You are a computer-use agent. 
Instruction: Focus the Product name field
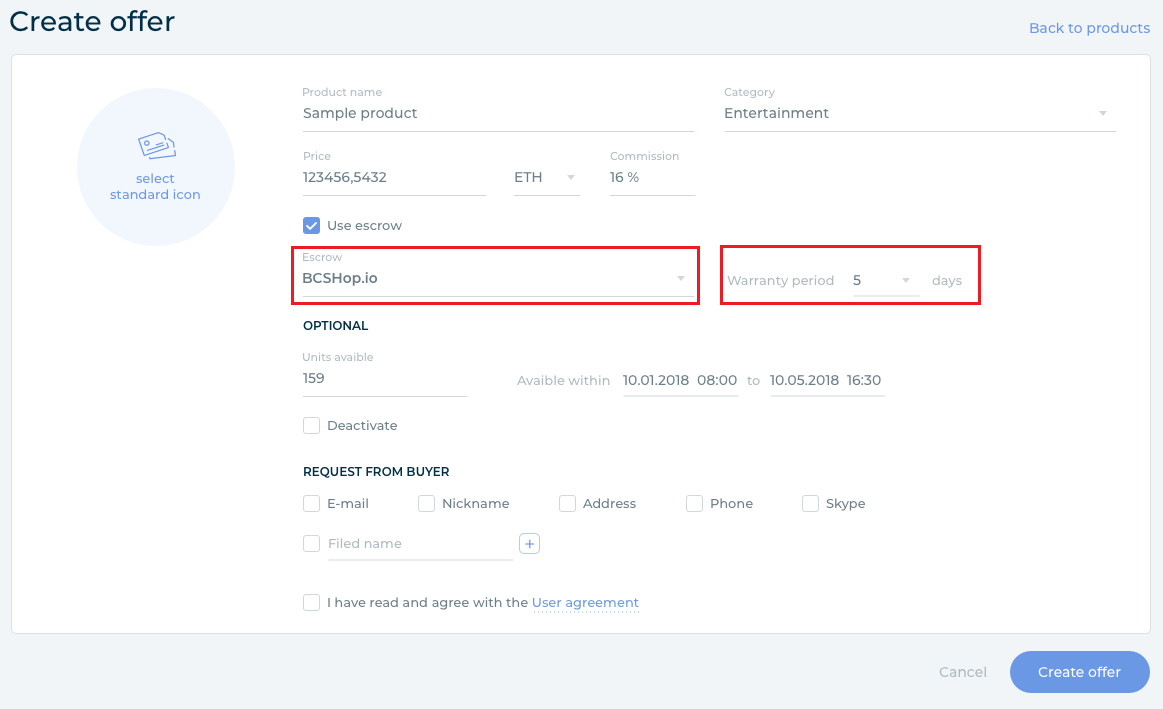(498, 113)
